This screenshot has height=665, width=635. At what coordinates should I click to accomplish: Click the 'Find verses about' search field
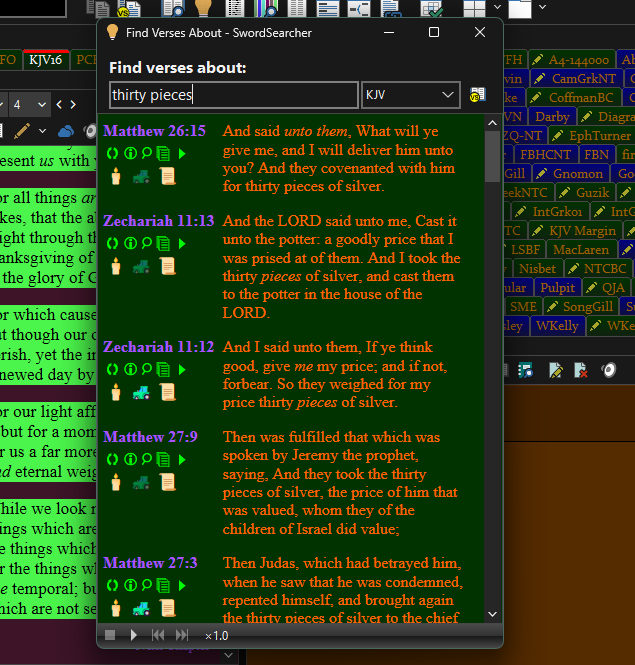pyautogui.click(x=234, y=95)
